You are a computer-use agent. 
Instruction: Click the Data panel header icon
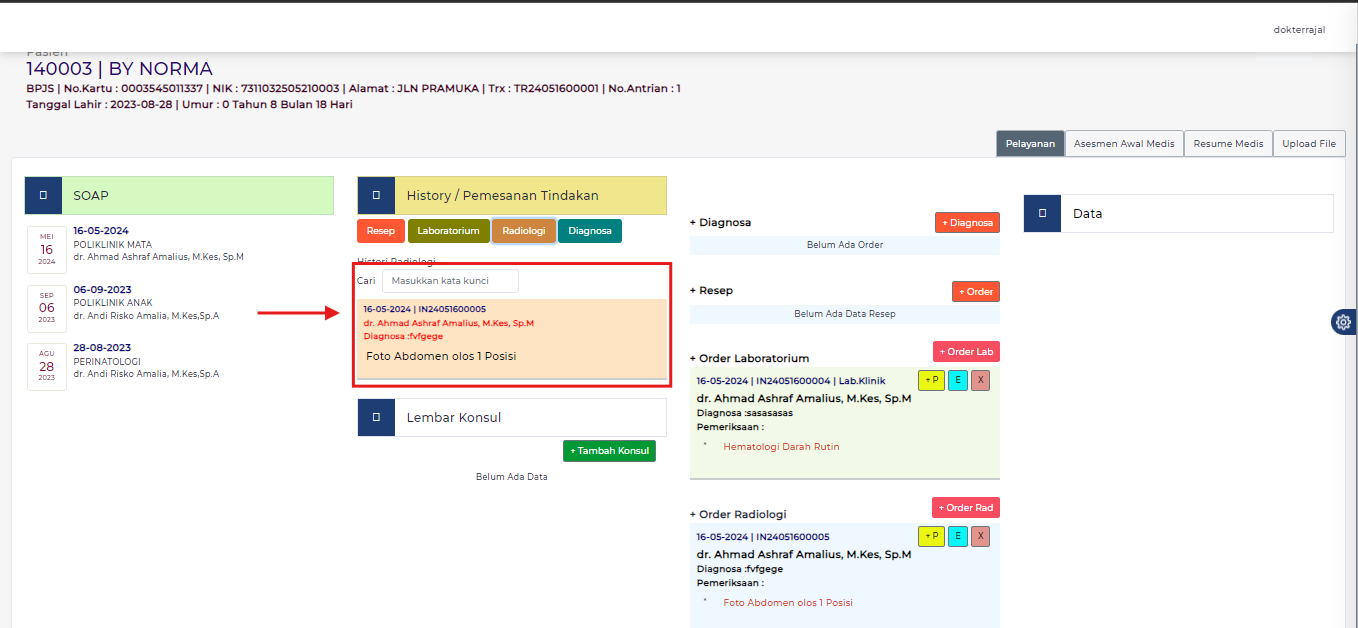(1042, 213)
